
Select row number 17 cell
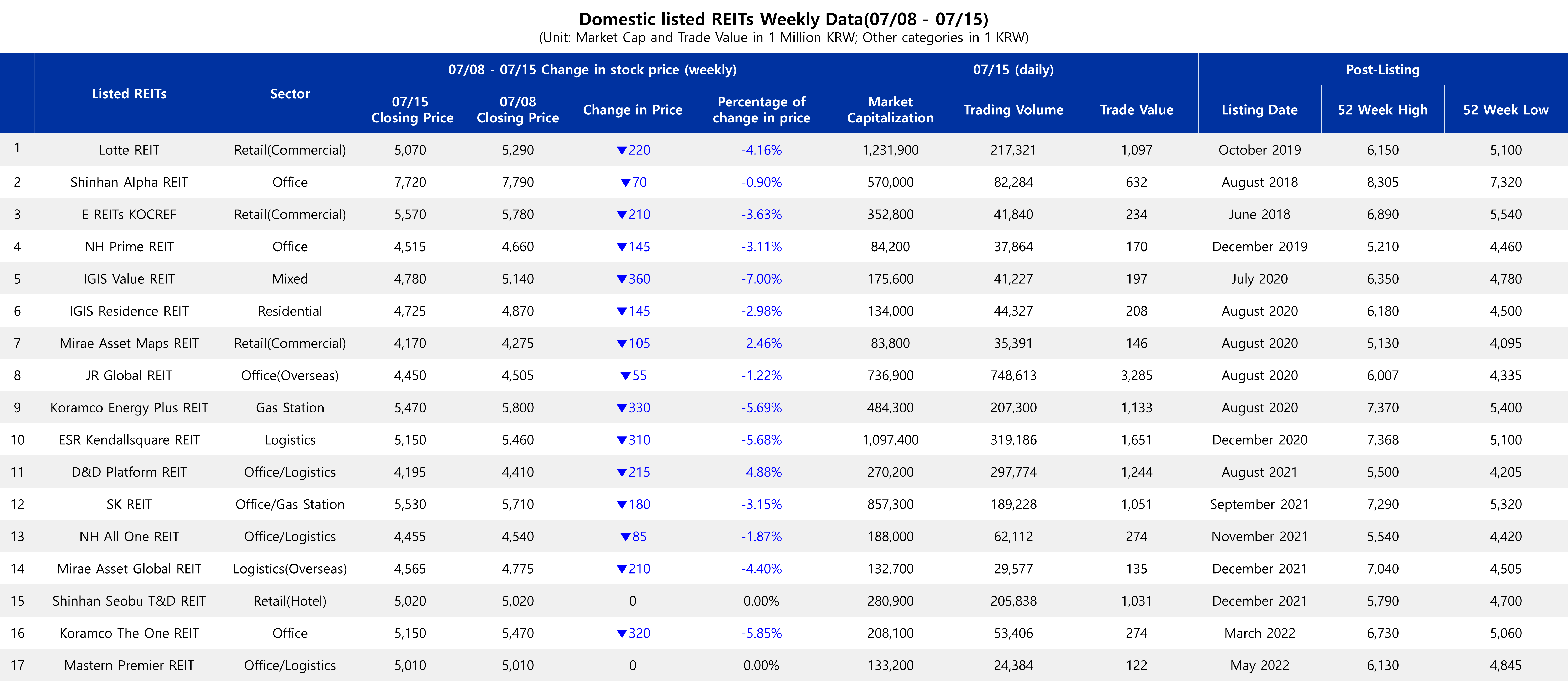(x=17, y=666)
